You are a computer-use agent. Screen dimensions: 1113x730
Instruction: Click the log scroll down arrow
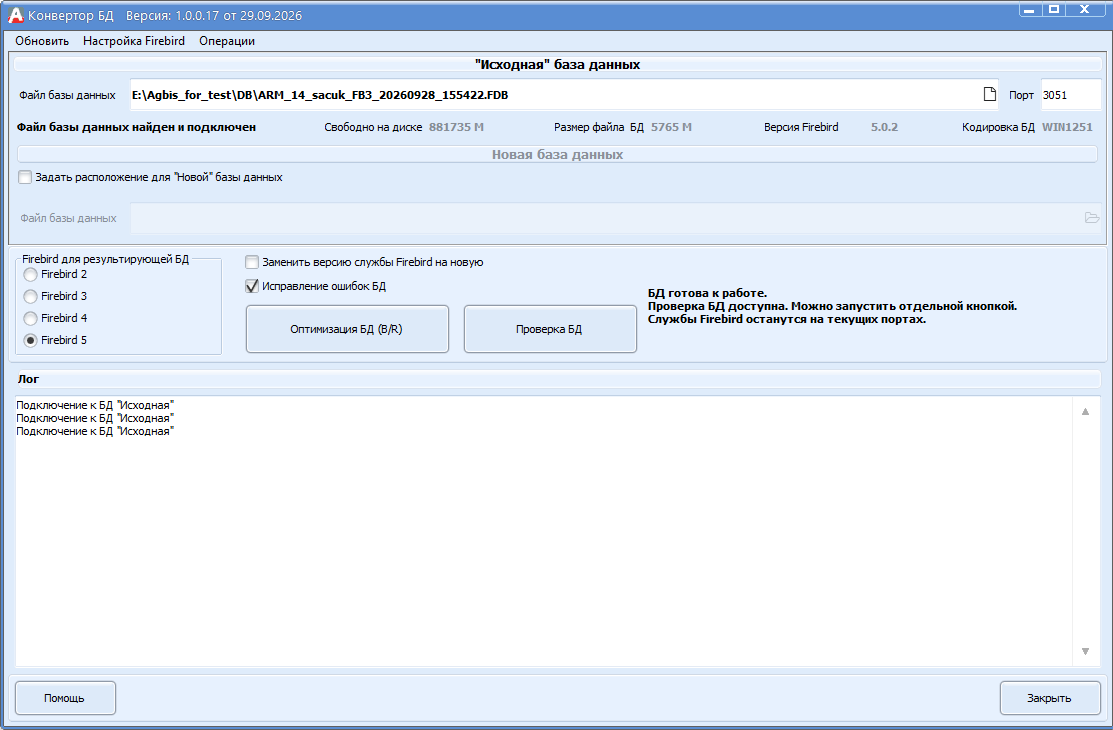(x=1085, y=651)
